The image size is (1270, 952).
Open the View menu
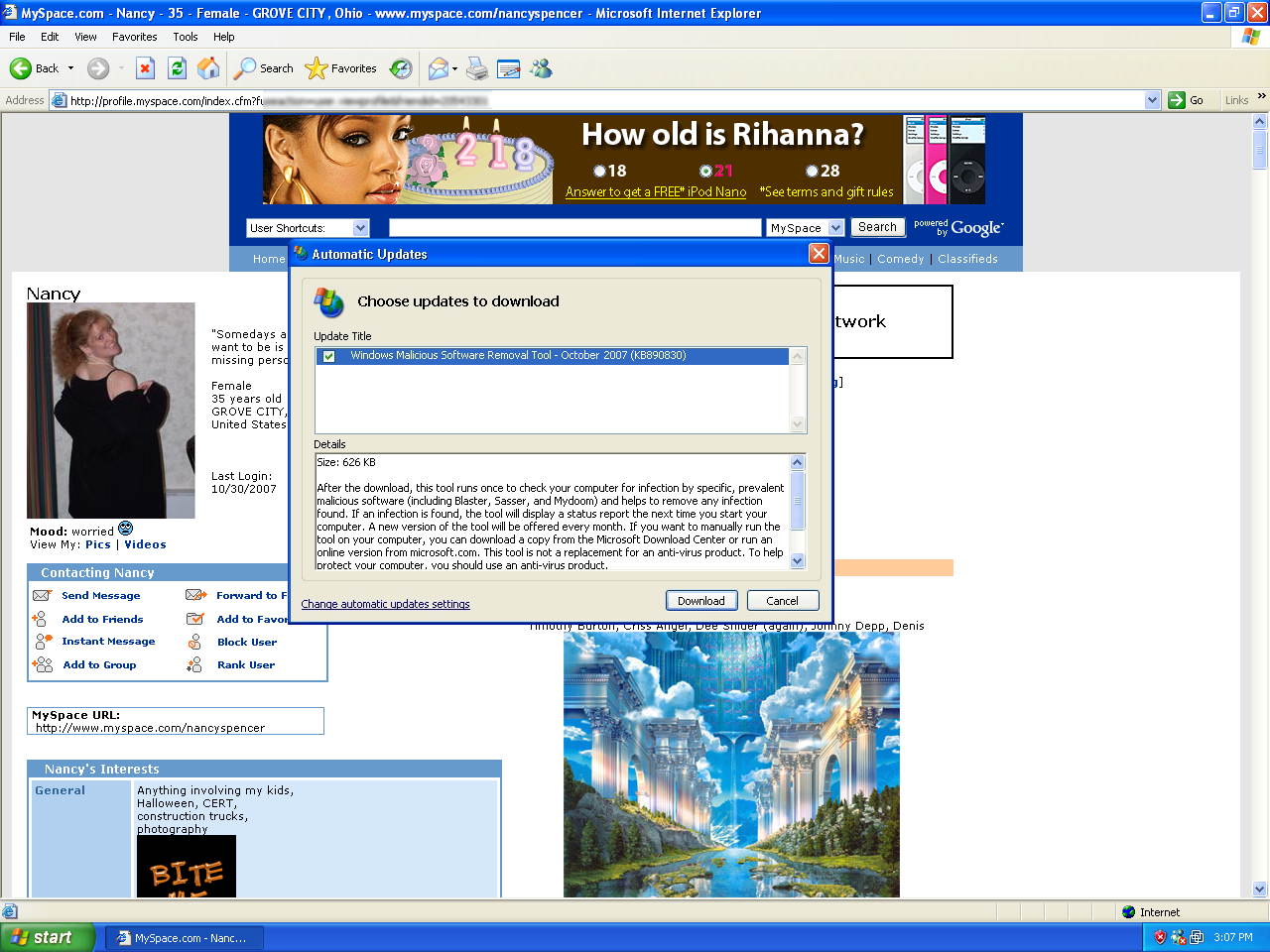coord(85,37)
